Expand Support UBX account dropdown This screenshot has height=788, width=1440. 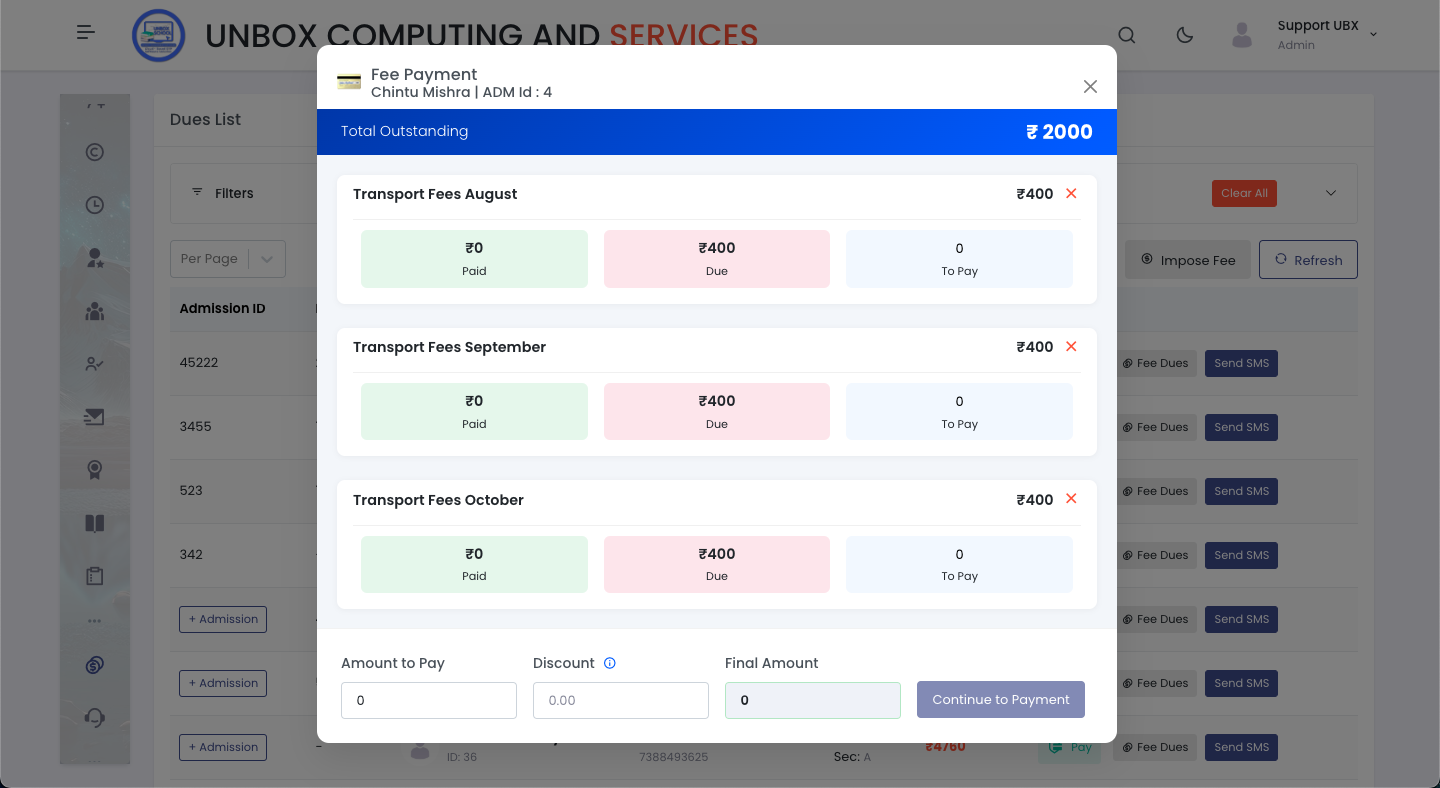tap(1373, 34)
